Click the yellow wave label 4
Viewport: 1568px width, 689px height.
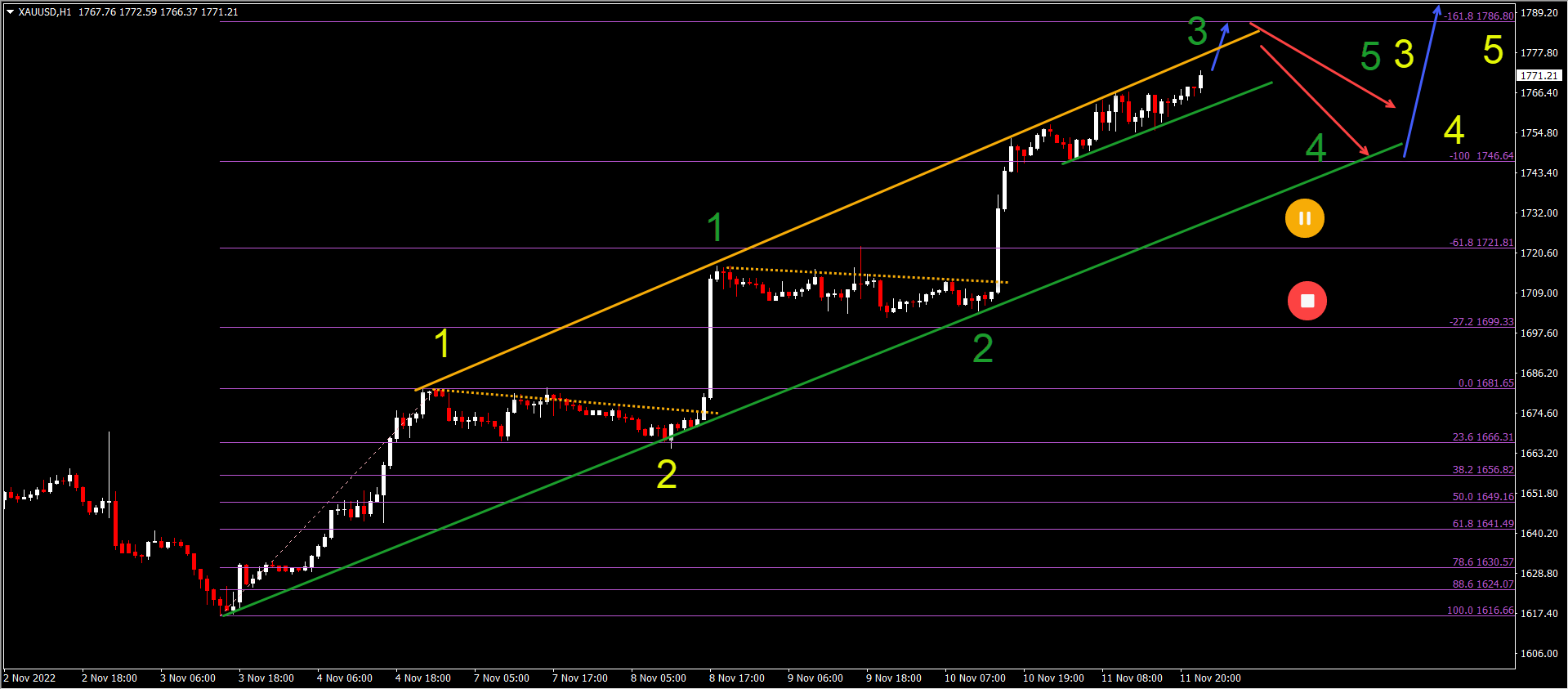tap(1454, 130)
